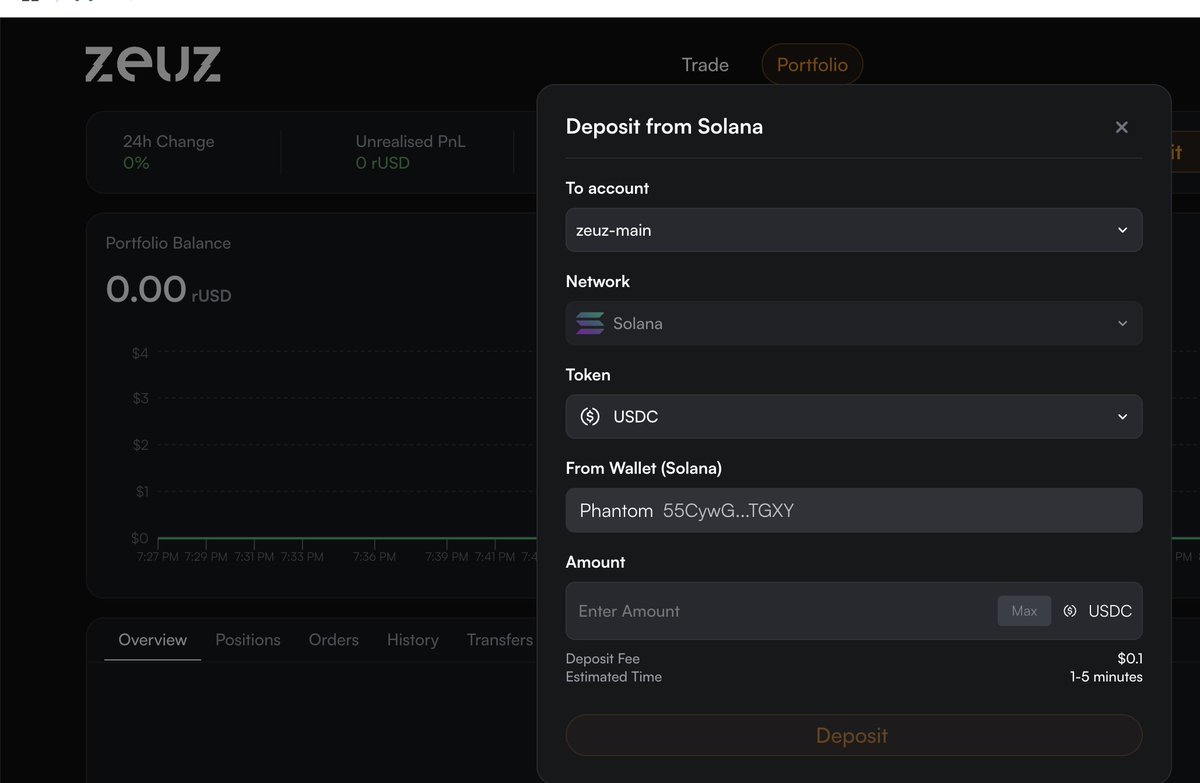Open the Trade tab
Screen dimensions: 1200x783
(x=705, y=65)
